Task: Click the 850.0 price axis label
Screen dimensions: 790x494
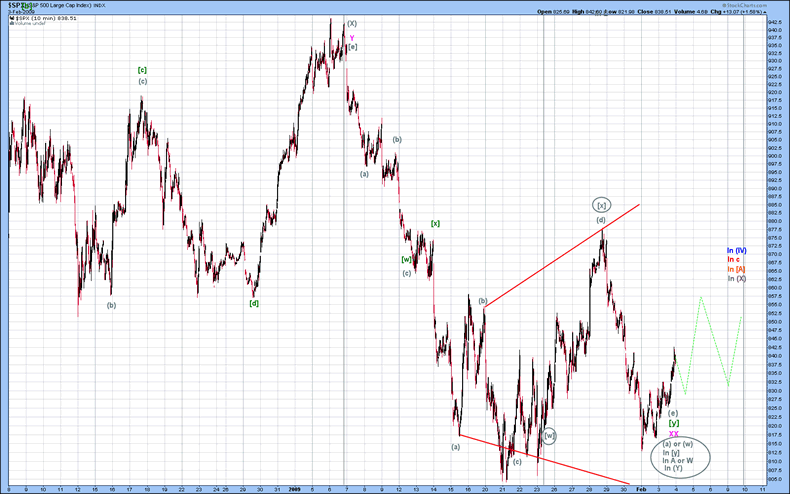Action: 775,322
